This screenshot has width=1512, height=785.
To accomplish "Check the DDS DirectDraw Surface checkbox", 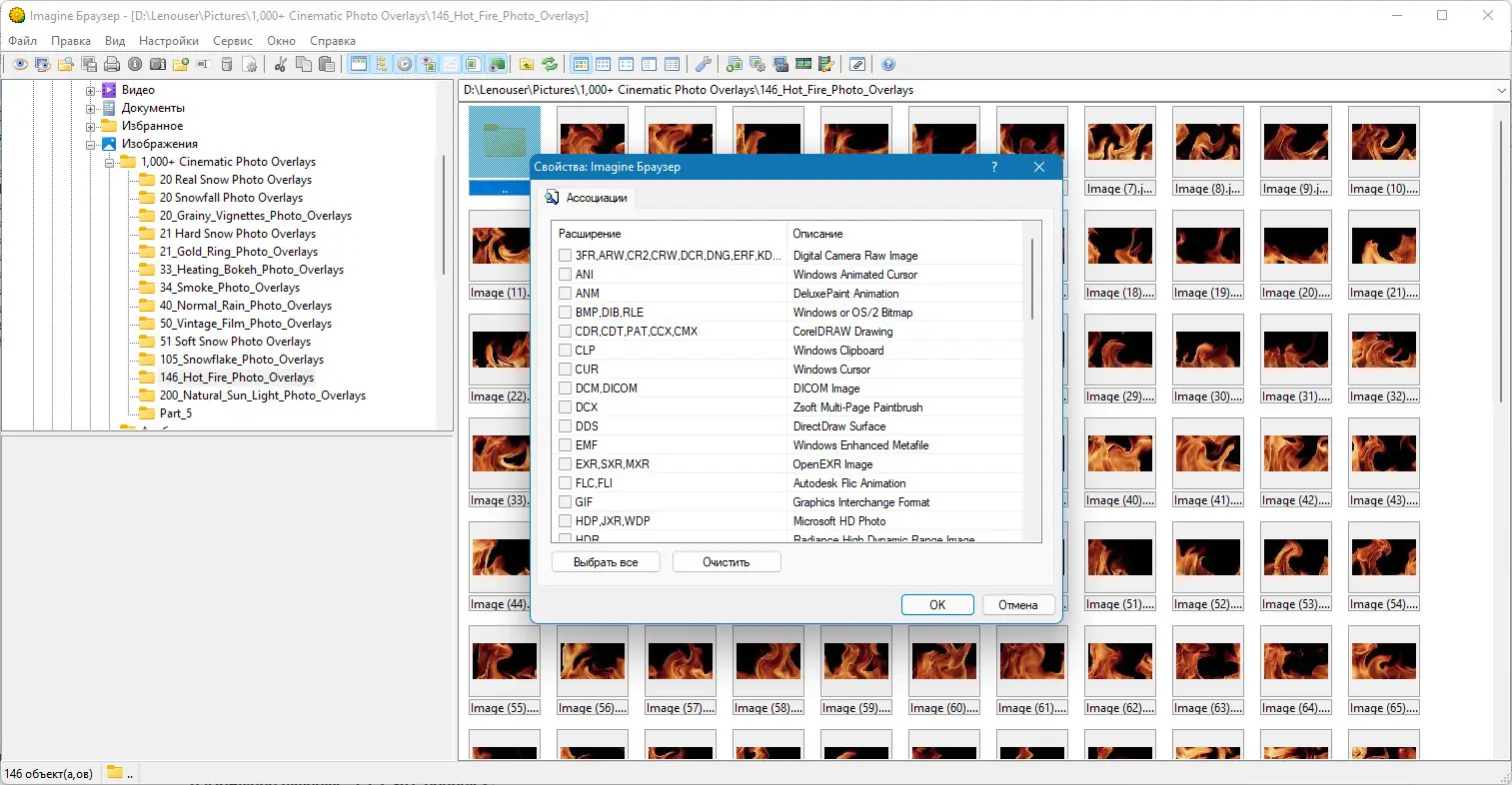I will (x=566, y=426).
